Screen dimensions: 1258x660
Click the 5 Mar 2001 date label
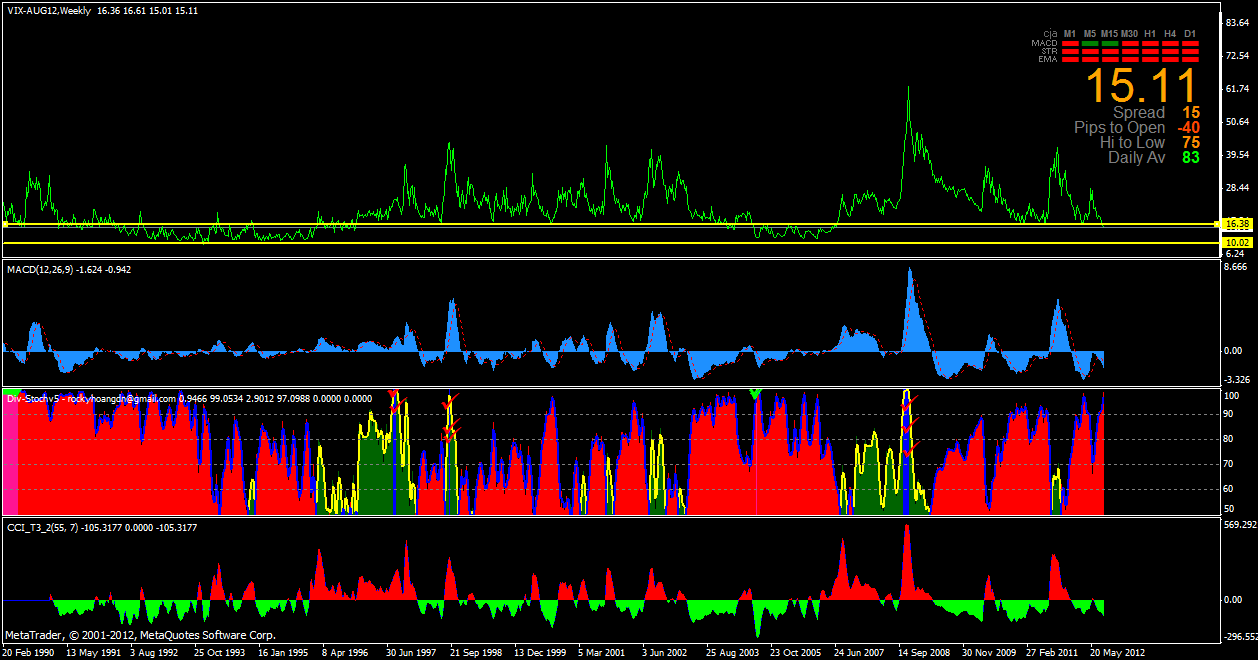(602, 651)
